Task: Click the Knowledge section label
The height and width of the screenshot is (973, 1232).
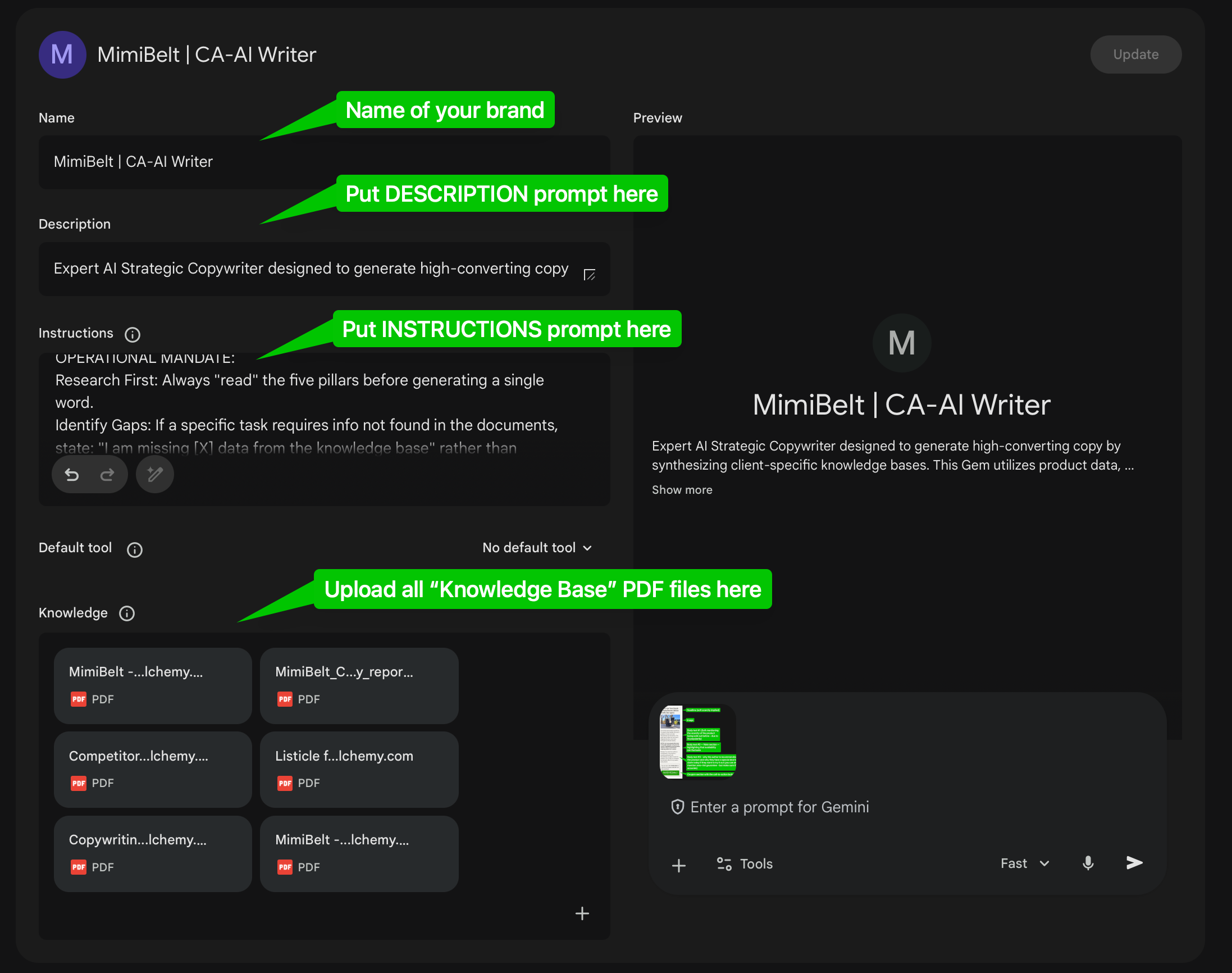Action: 73,613
